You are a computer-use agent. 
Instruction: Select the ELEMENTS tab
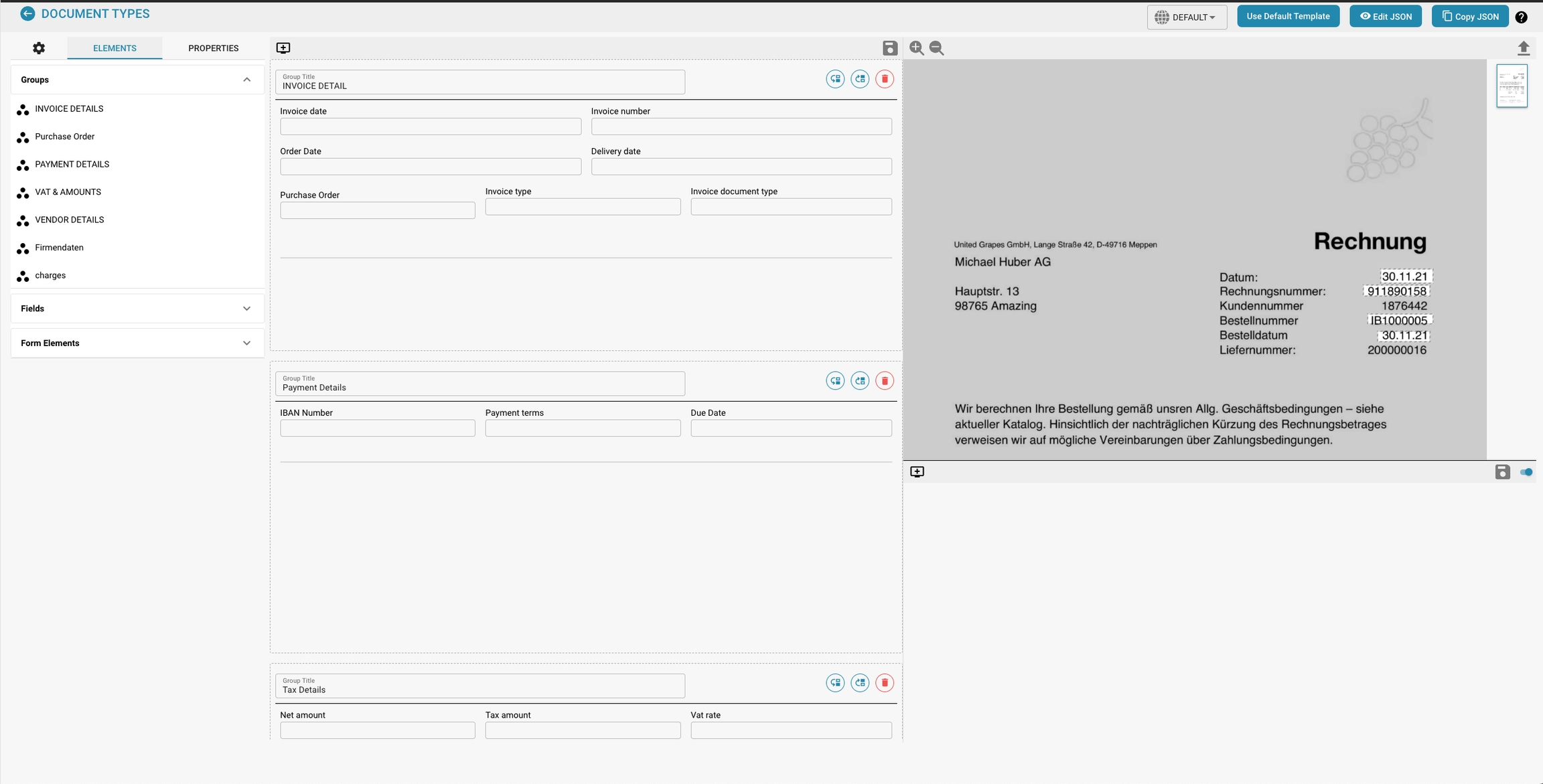(115, 48)
